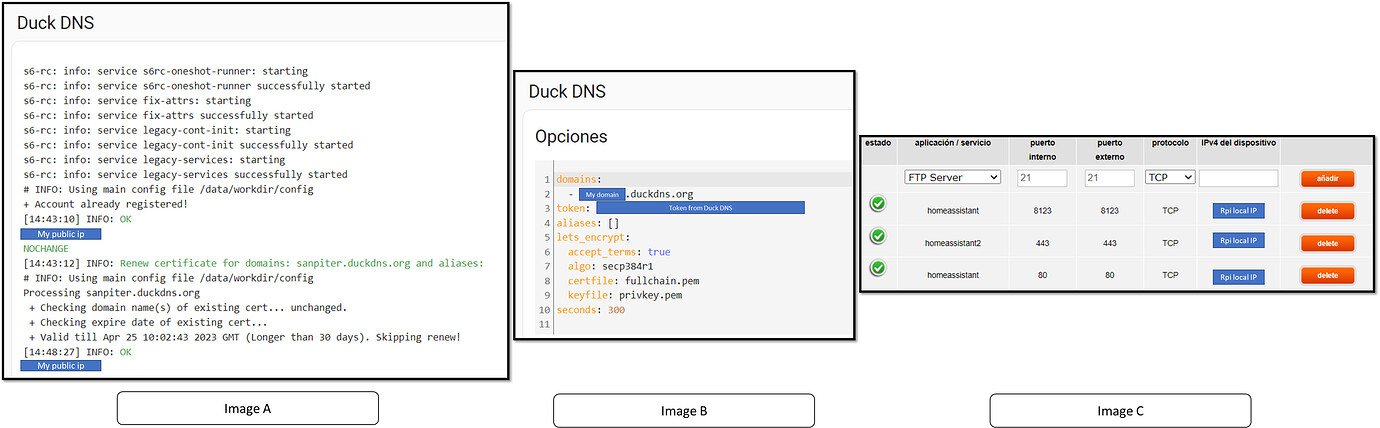
Task: Select internal port cell '80'
Action: [1042, 275]
